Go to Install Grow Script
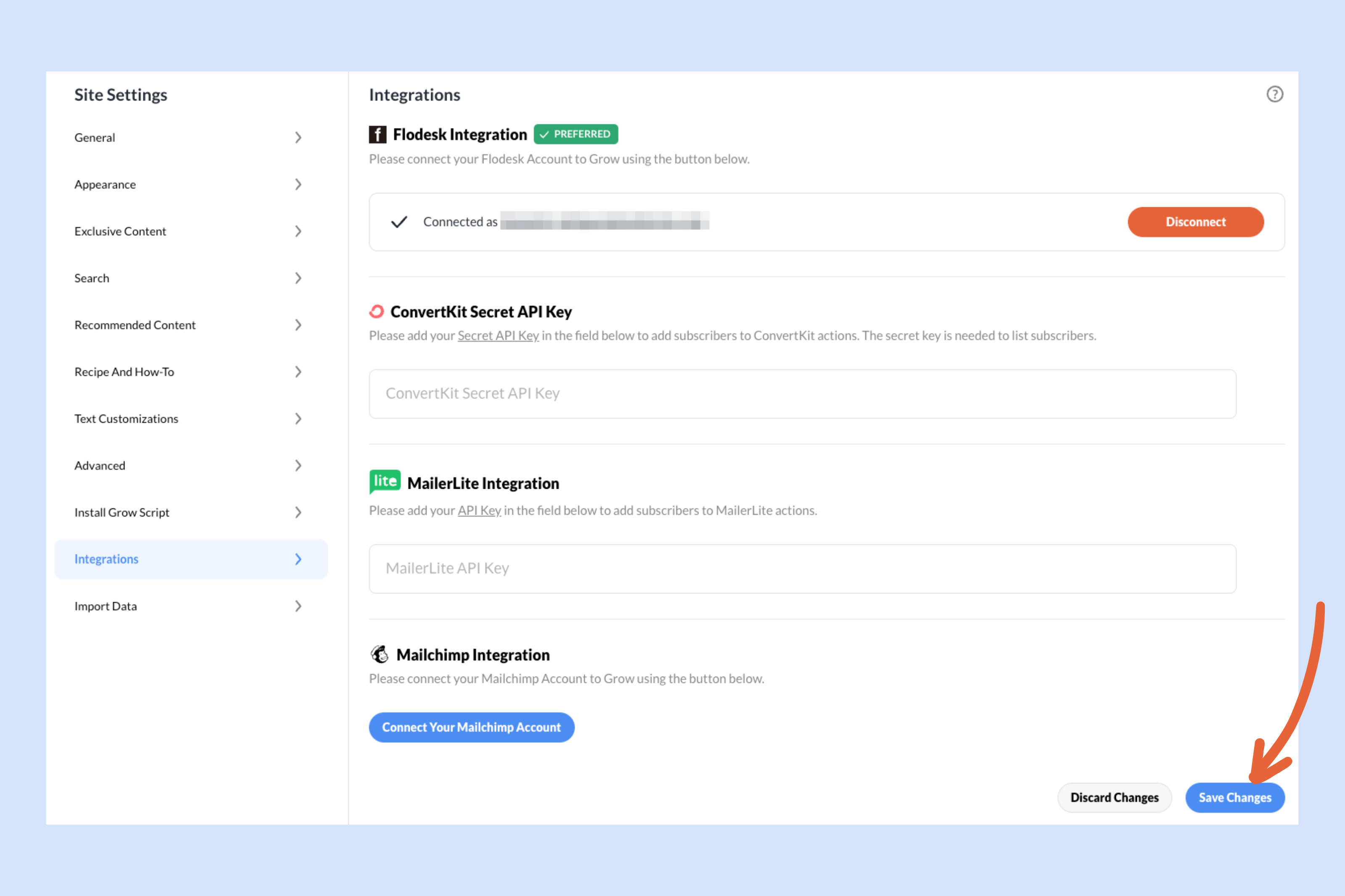 click(x=191, y=513)
